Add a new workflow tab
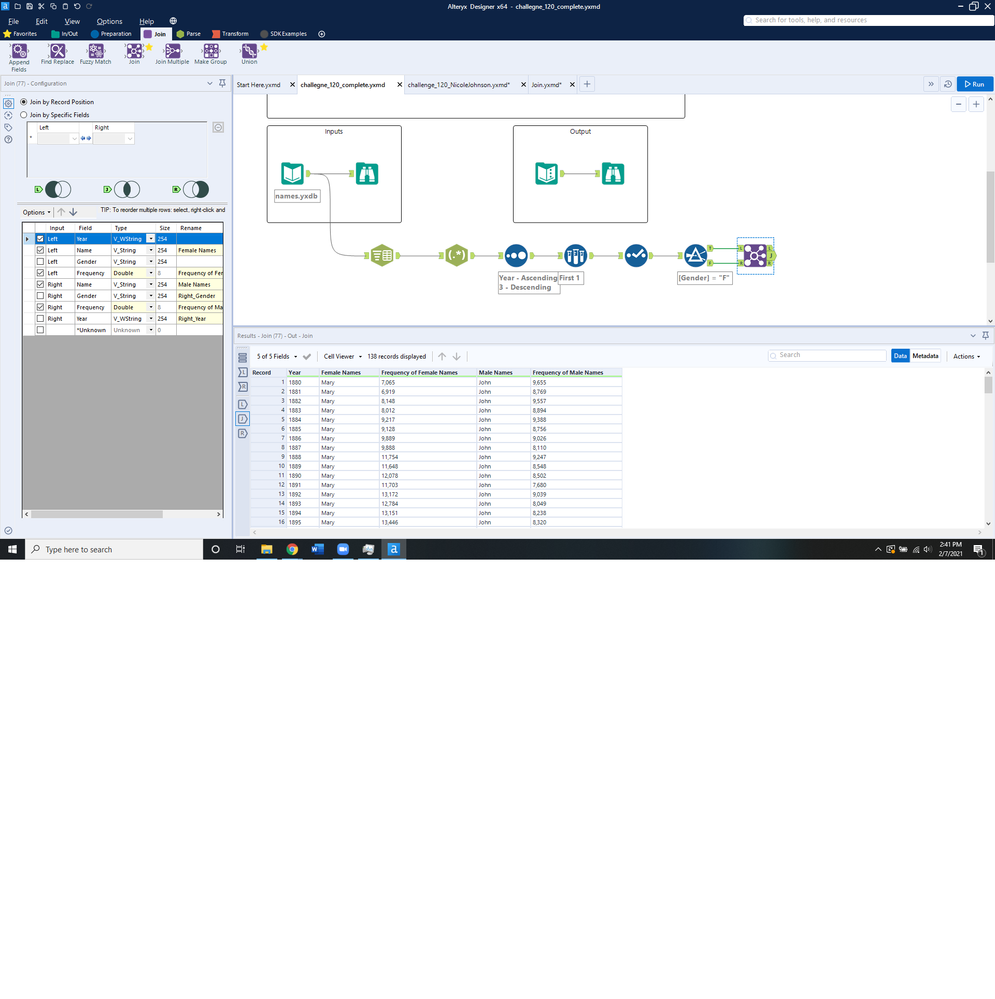This screenshot has width=995, height=999. [x=587, y=84]
